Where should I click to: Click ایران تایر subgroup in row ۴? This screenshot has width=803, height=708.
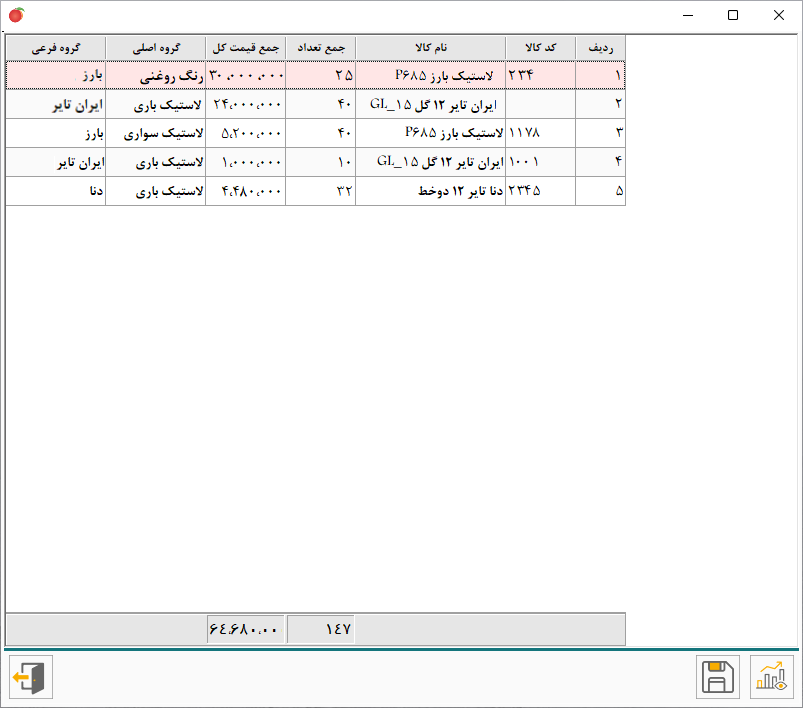[x=56, y=162]
